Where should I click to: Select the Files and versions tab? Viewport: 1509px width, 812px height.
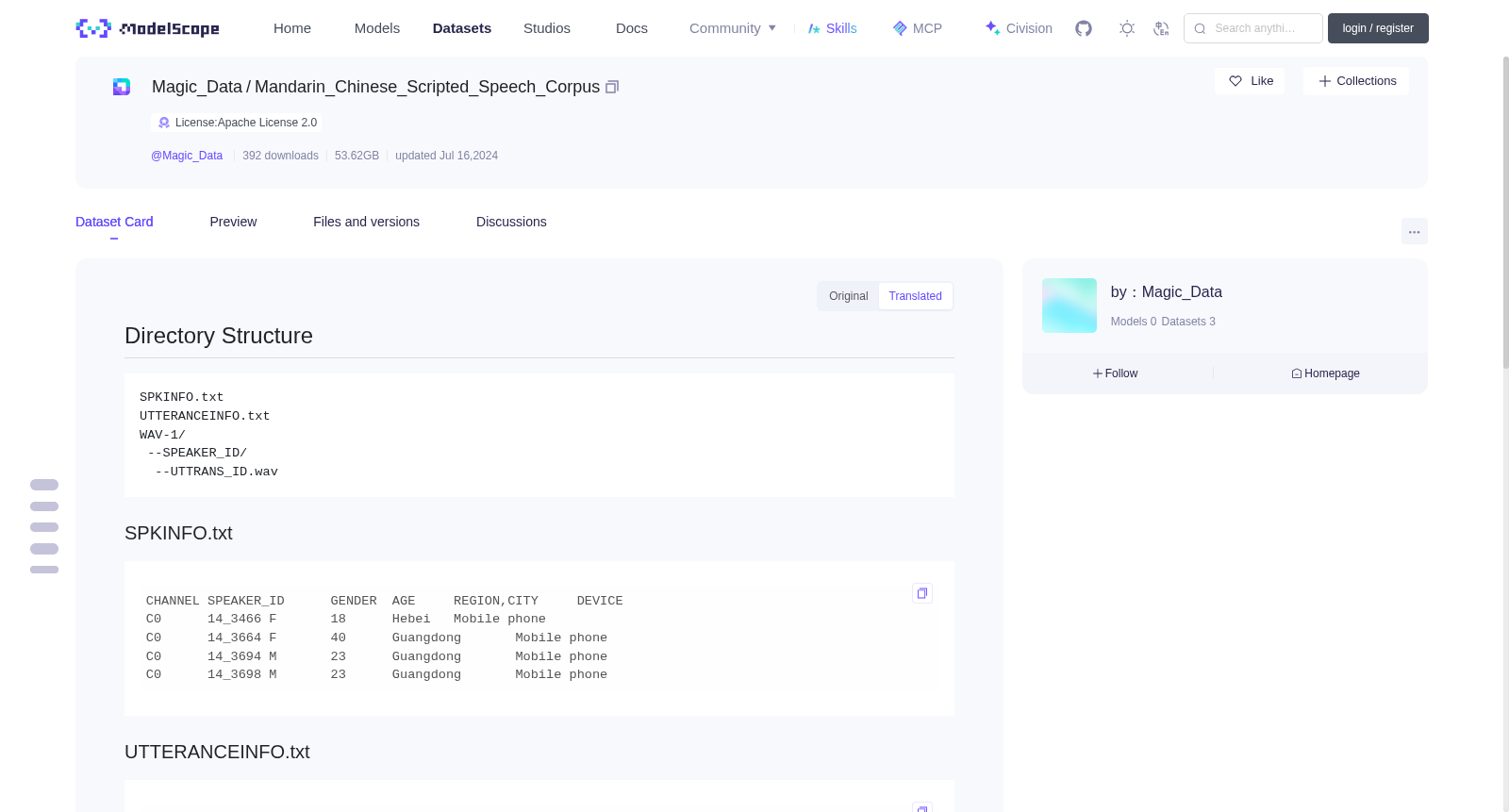(366, 222)
